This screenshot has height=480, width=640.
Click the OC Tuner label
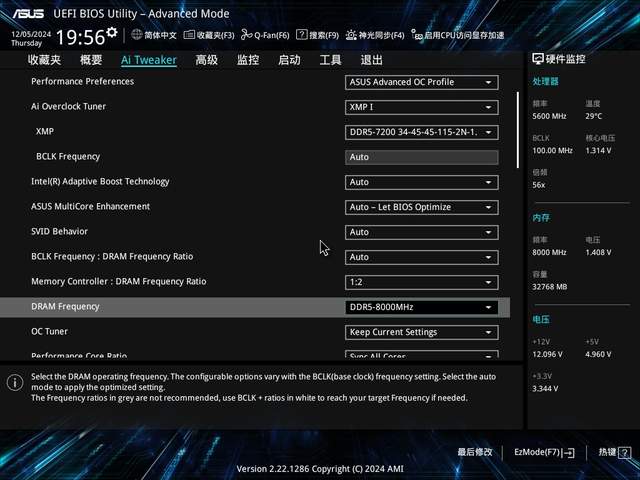pos(49,331)
